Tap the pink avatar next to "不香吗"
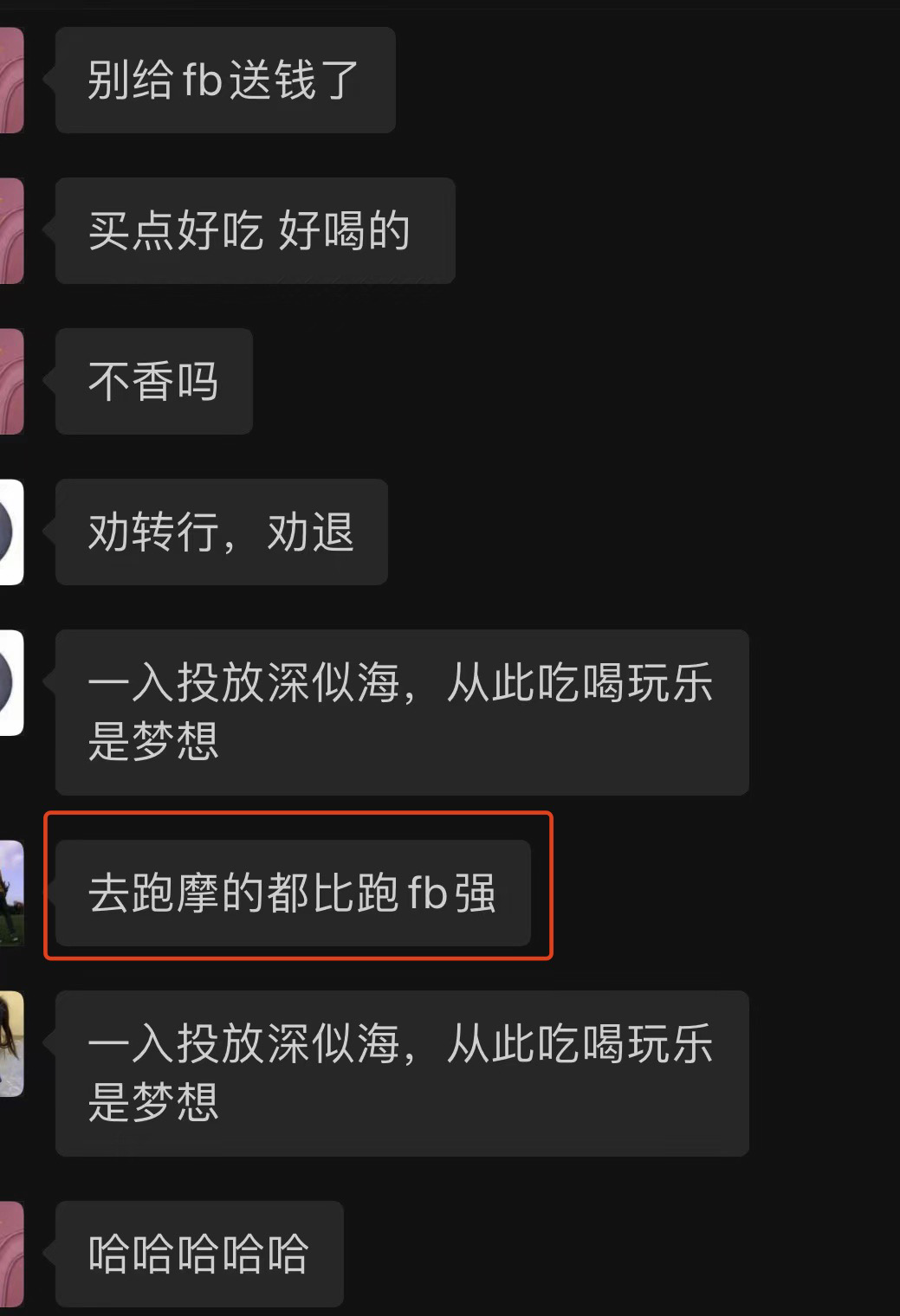Viewport: 900px width, 1316px height. click(11, 381)
